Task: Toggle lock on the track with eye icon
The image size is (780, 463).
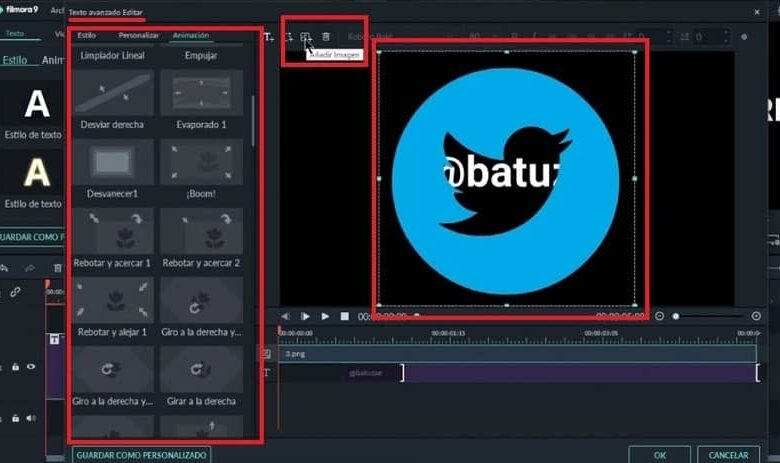Action: coord(15,367)
